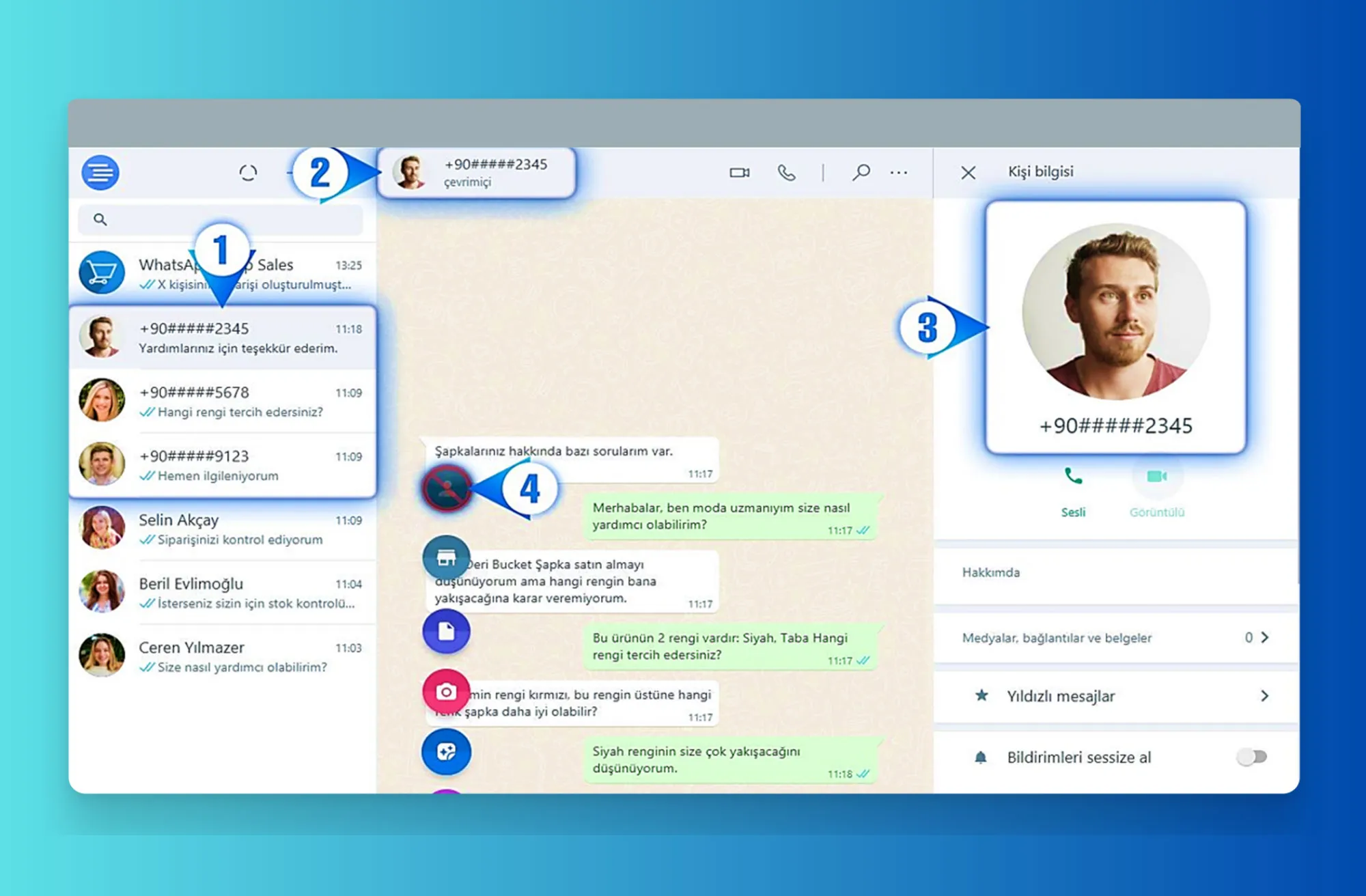Click message 'Merhabalar, ben moda uzmanıyım'
The width and height of the screenshot is (1366, 896).
tap(731, 516)
